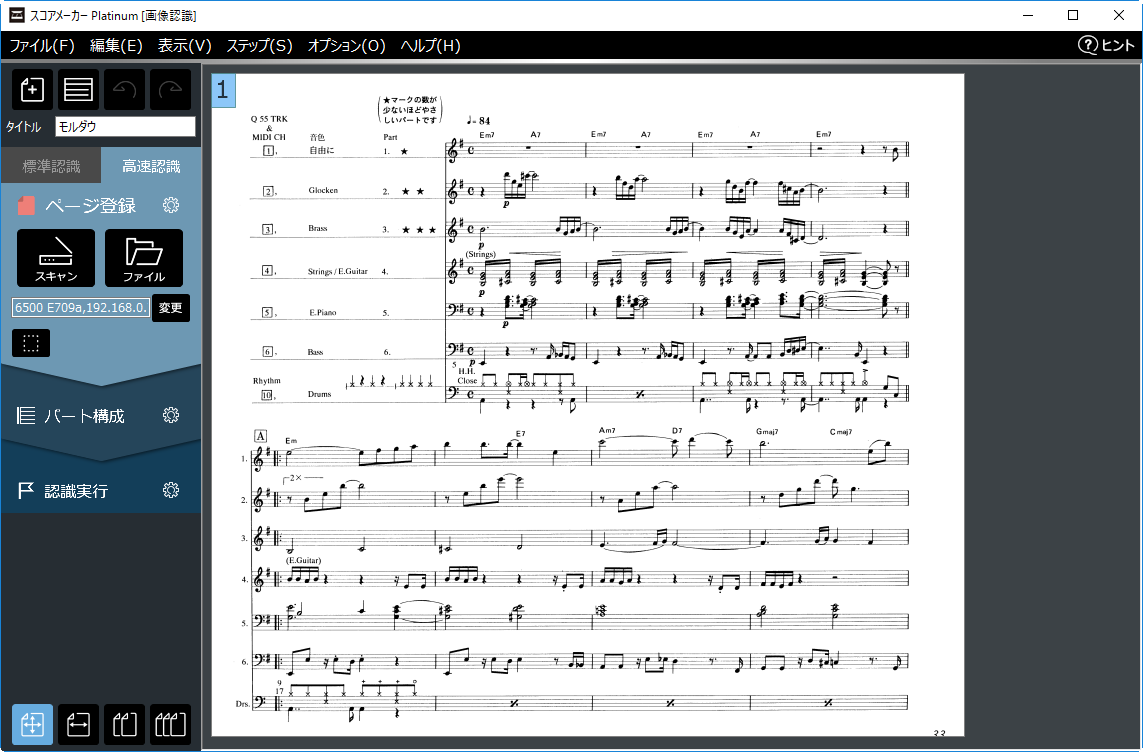Click the red page icon beside ページ登録
Image resolution: width=1143 pixels, height=752 pixels.
pos(26,205)
